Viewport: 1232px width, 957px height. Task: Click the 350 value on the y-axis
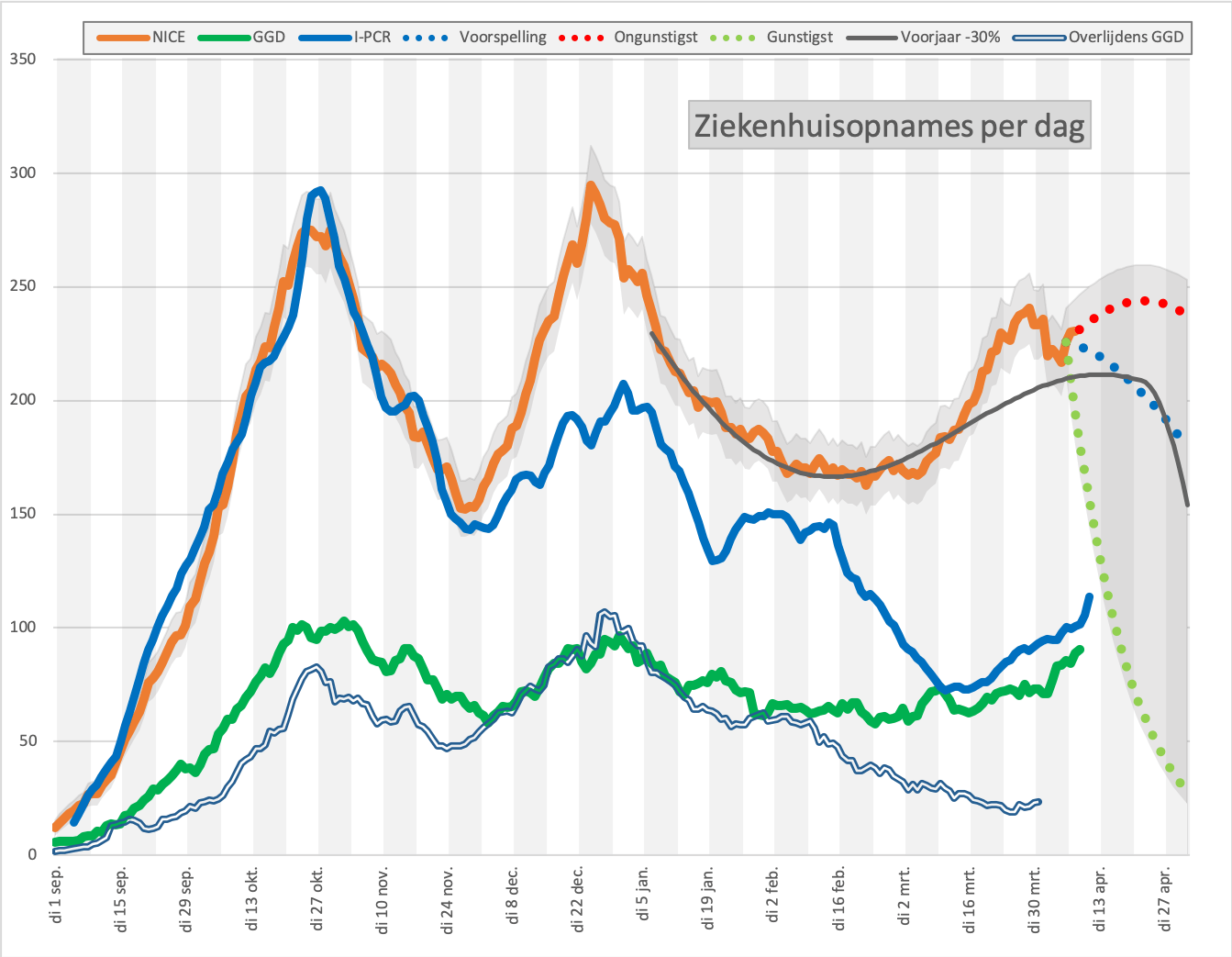[22, 60]
